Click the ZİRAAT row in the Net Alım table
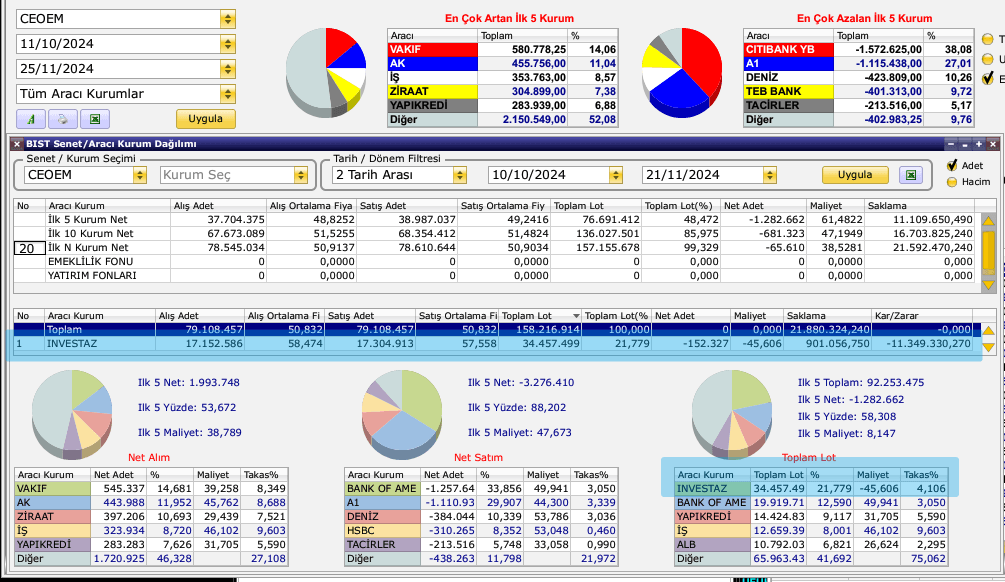The height and width of the screenshot is (582, 1005). tap(151, 517)
